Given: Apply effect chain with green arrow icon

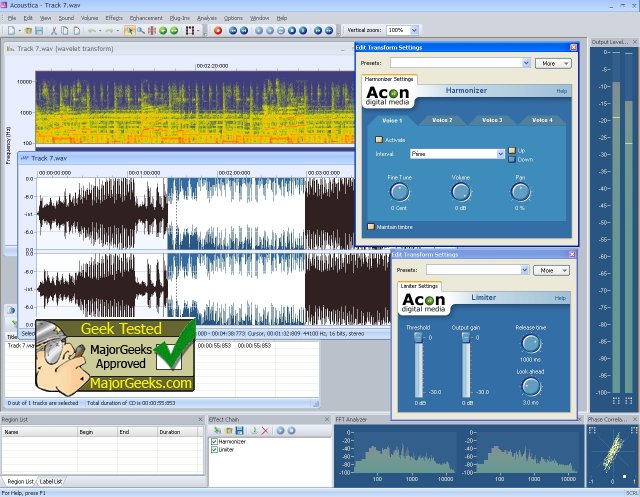Looking at the screenshot, I should 254,430.
